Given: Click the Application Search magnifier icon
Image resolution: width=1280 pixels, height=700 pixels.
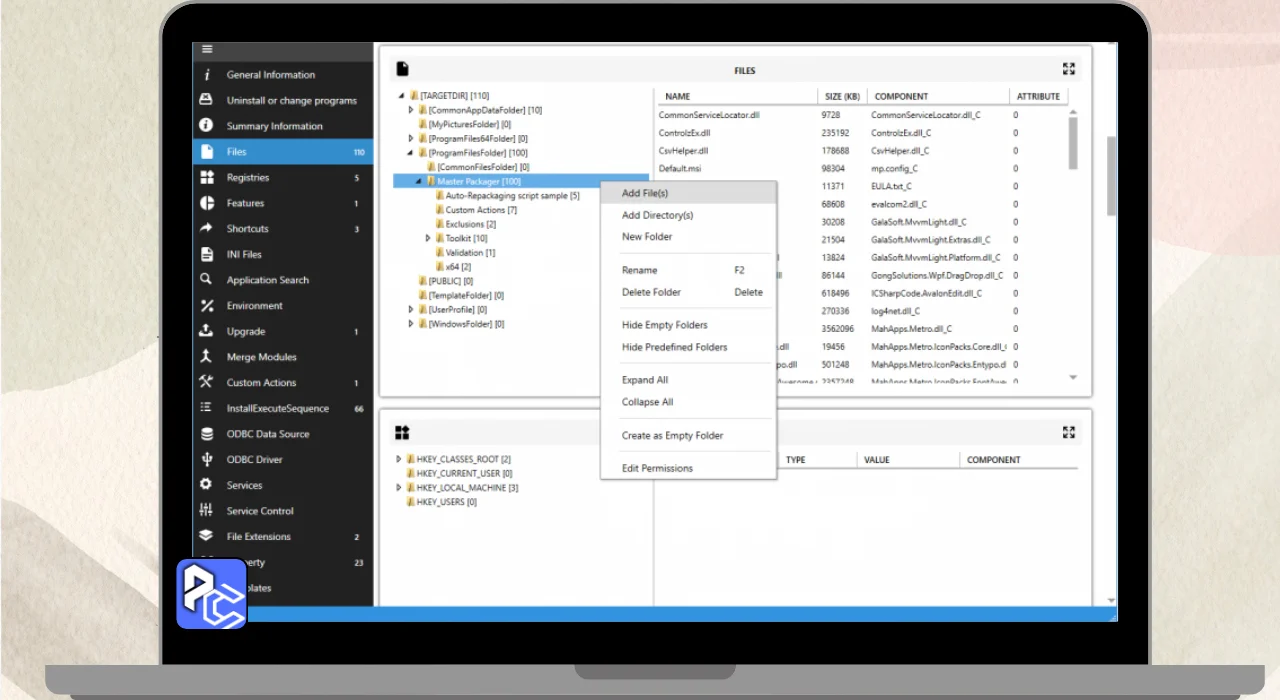Looking at the screenshot, I should pos(207,280).
